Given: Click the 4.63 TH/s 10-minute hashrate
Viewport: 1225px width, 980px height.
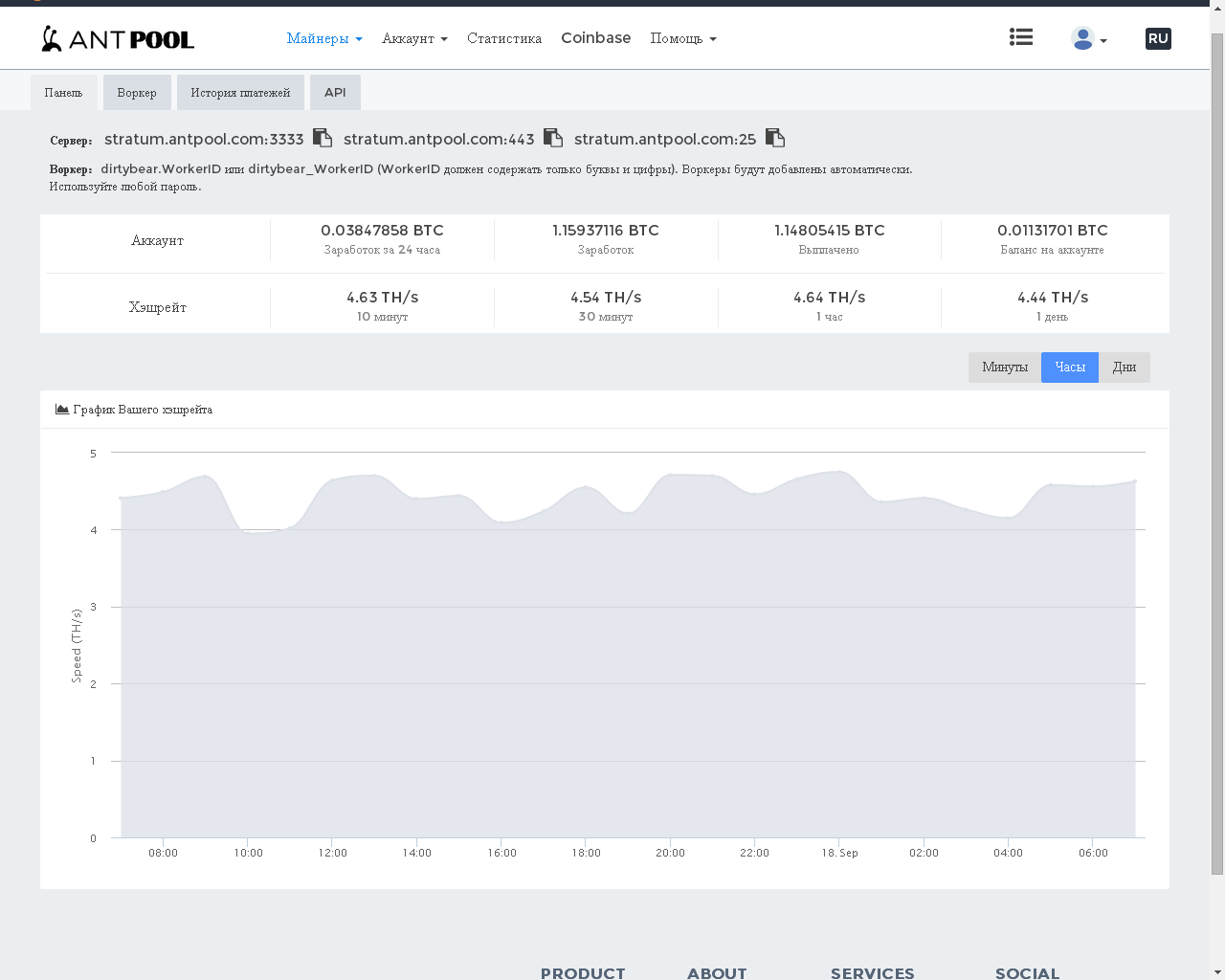Looking at the screenshot, I should 383,298.
